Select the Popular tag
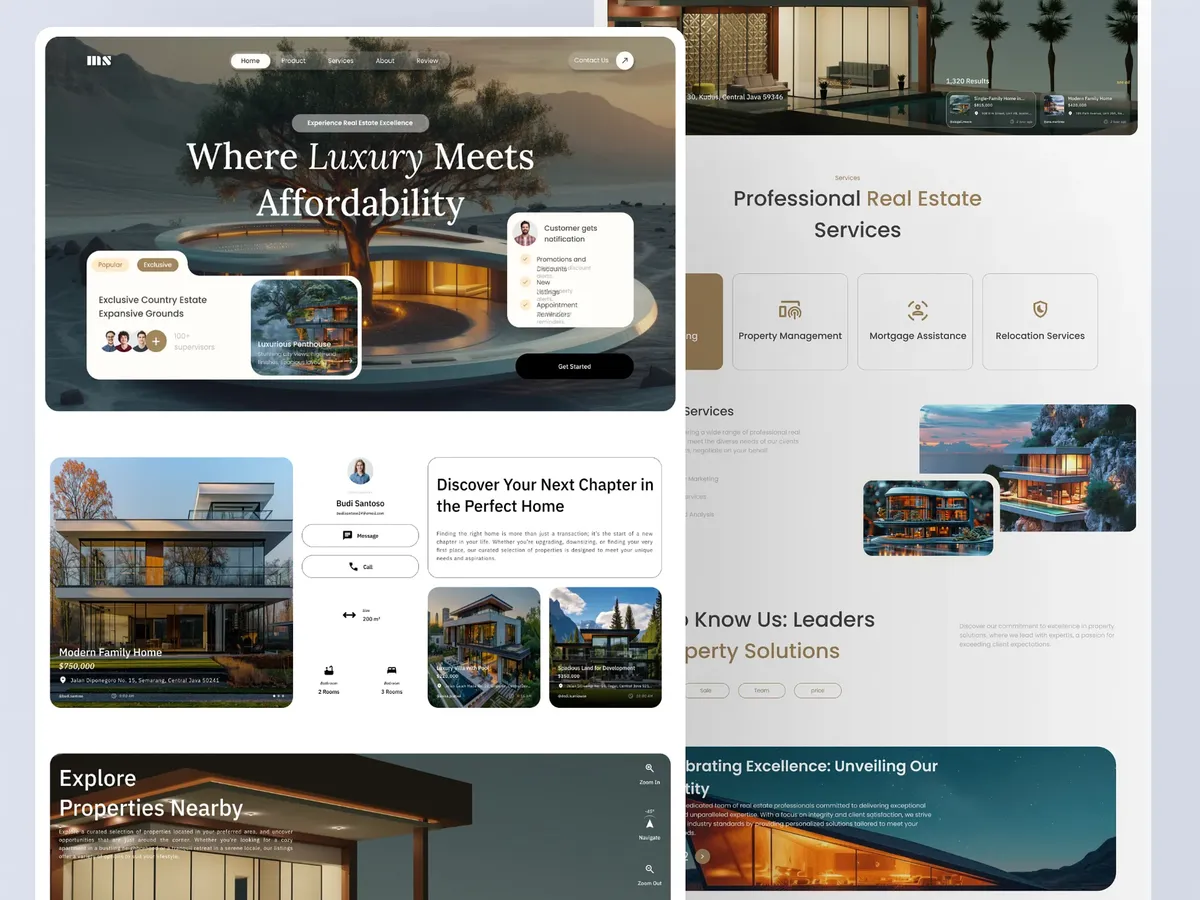This screenshot has width=1200, height=900. click(110, 265)
